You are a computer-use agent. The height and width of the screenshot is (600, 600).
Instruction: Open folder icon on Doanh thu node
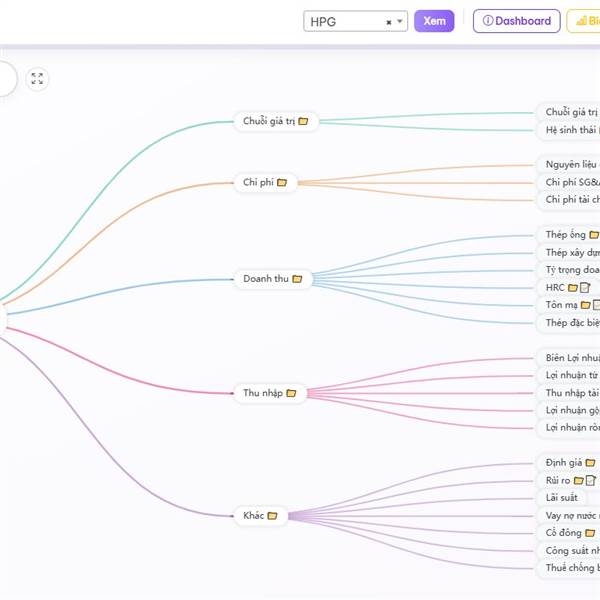297,279
